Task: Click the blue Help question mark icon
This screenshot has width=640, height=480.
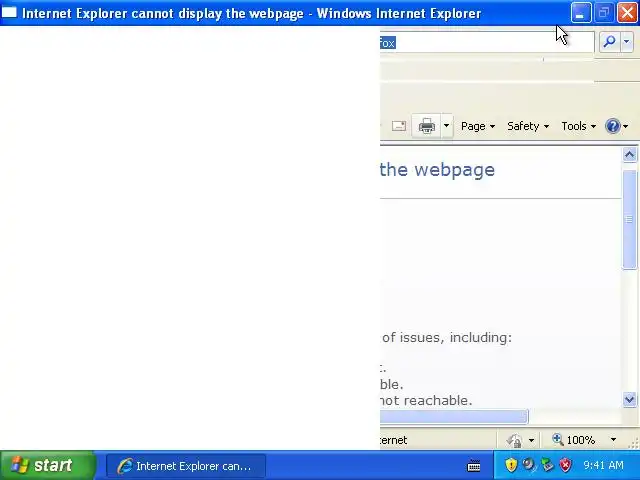Action: (613, 126)
